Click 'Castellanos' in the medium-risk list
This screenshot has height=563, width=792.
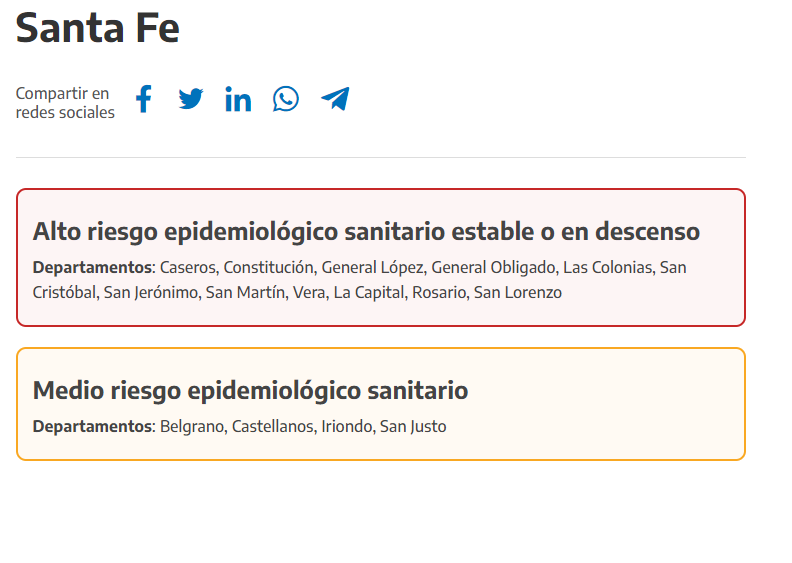pos(273,426)
